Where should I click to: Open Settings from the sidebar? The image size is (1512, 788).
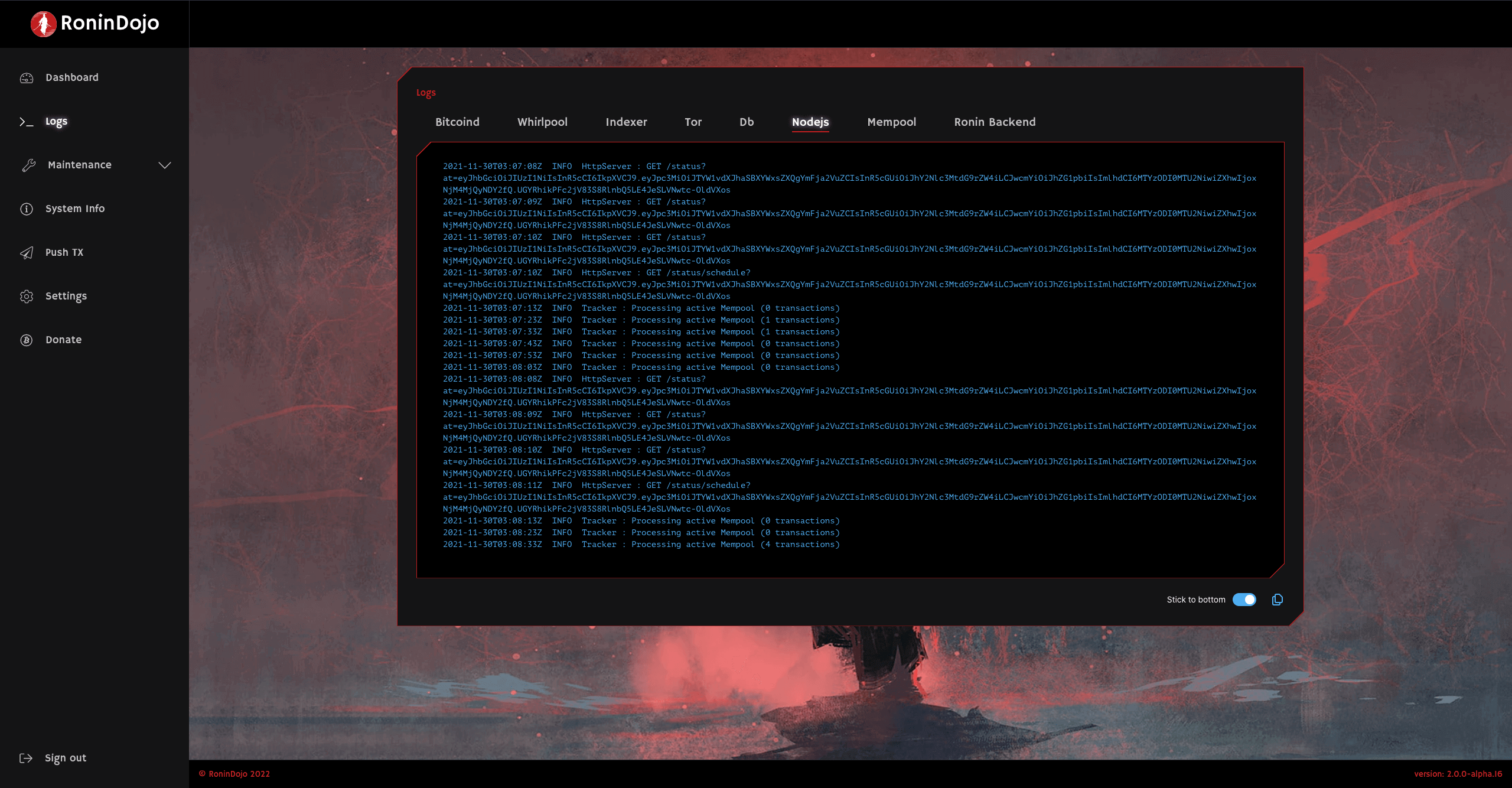66,296
